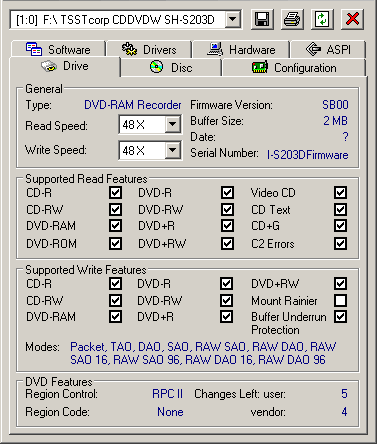Toggle DVD+R write feature checkbox
Screen dimensions: 377x444
click(226, 316)
